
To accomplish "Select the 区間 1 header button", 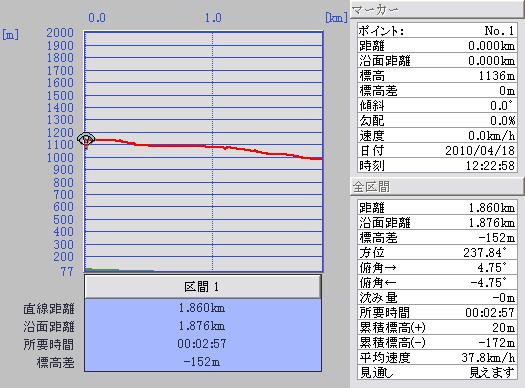I will click(x=203, y=287).
